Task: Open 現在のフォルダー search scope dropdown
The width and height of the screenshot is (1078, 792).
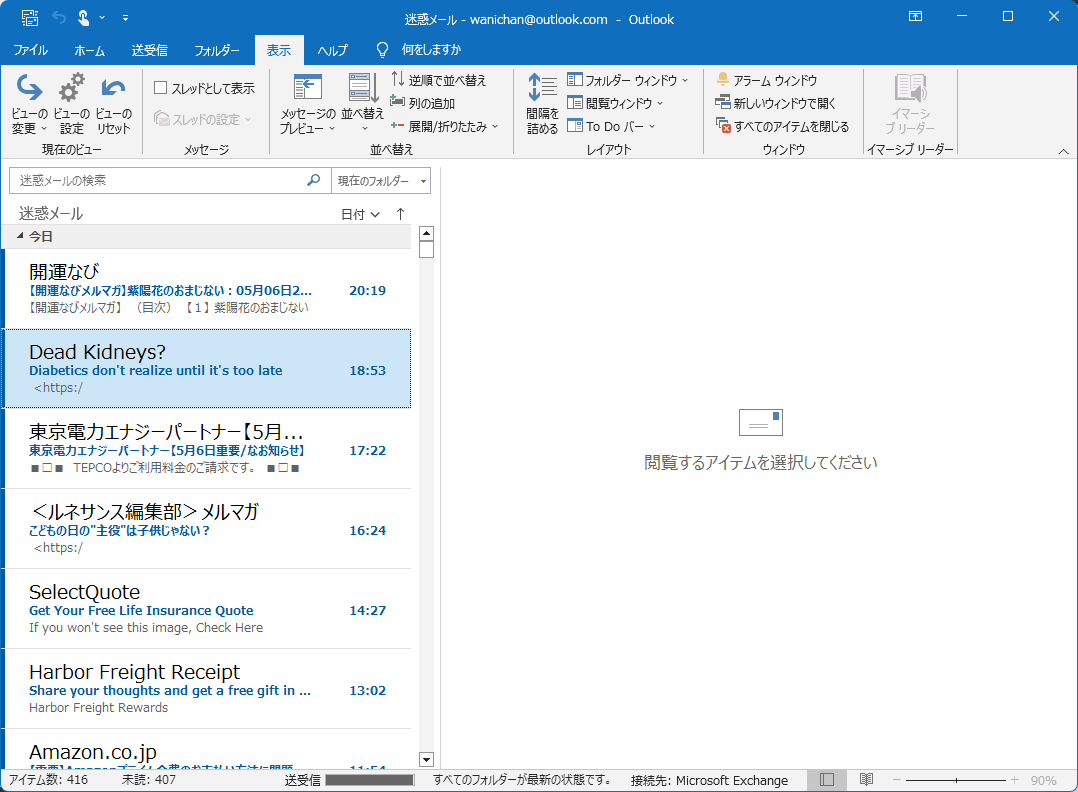Action: point(381,181)
